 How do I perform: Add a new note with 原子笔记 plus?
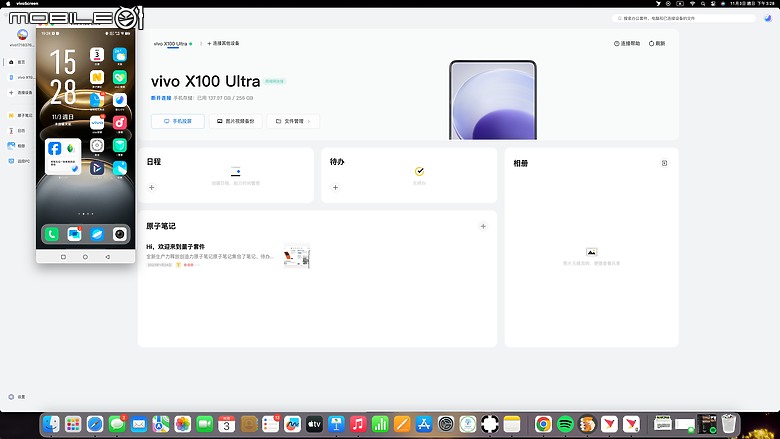coord(483,226)
